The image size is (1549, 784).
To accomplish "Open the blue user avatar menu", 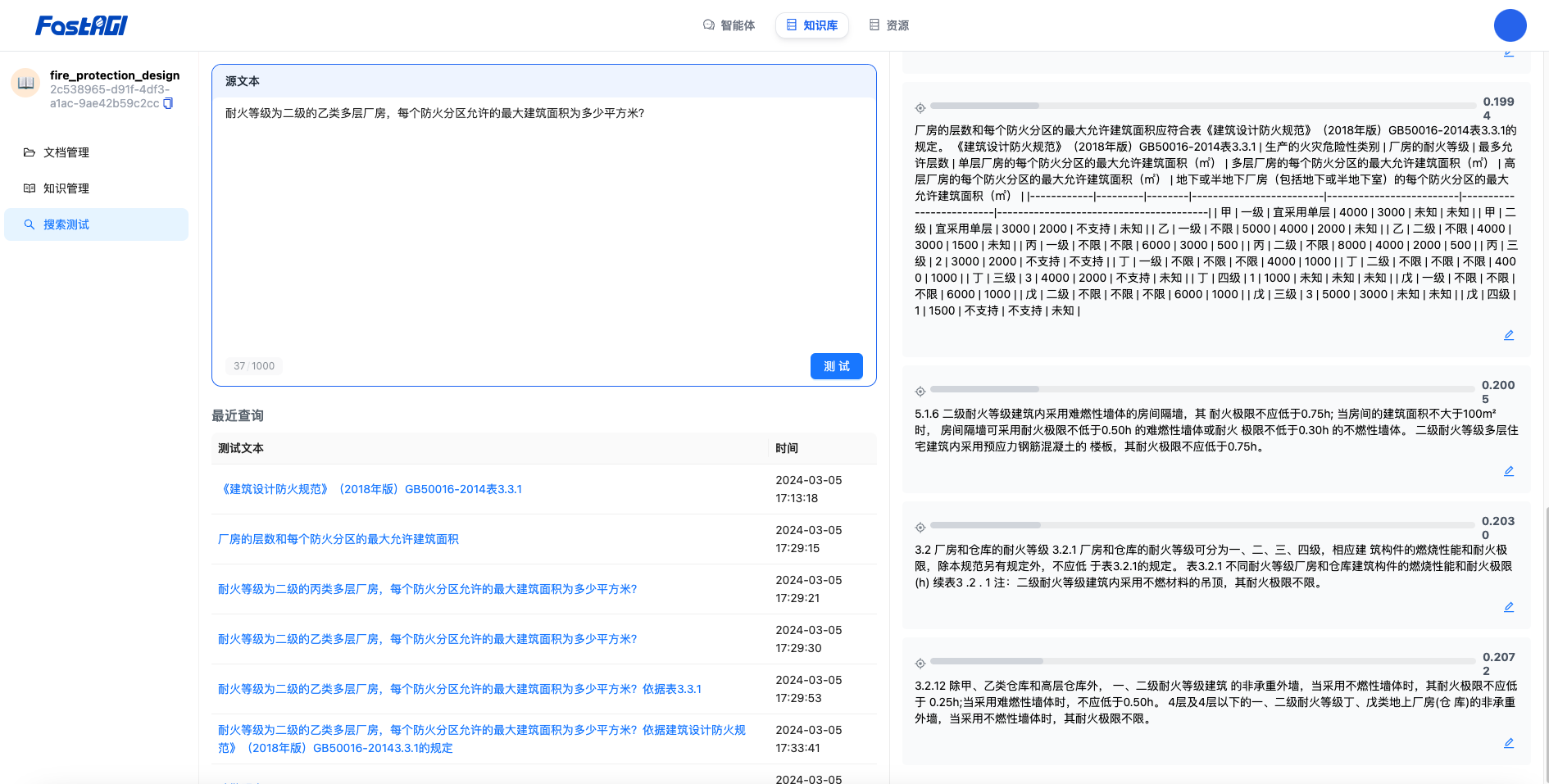I will (x=1510, y=25).
